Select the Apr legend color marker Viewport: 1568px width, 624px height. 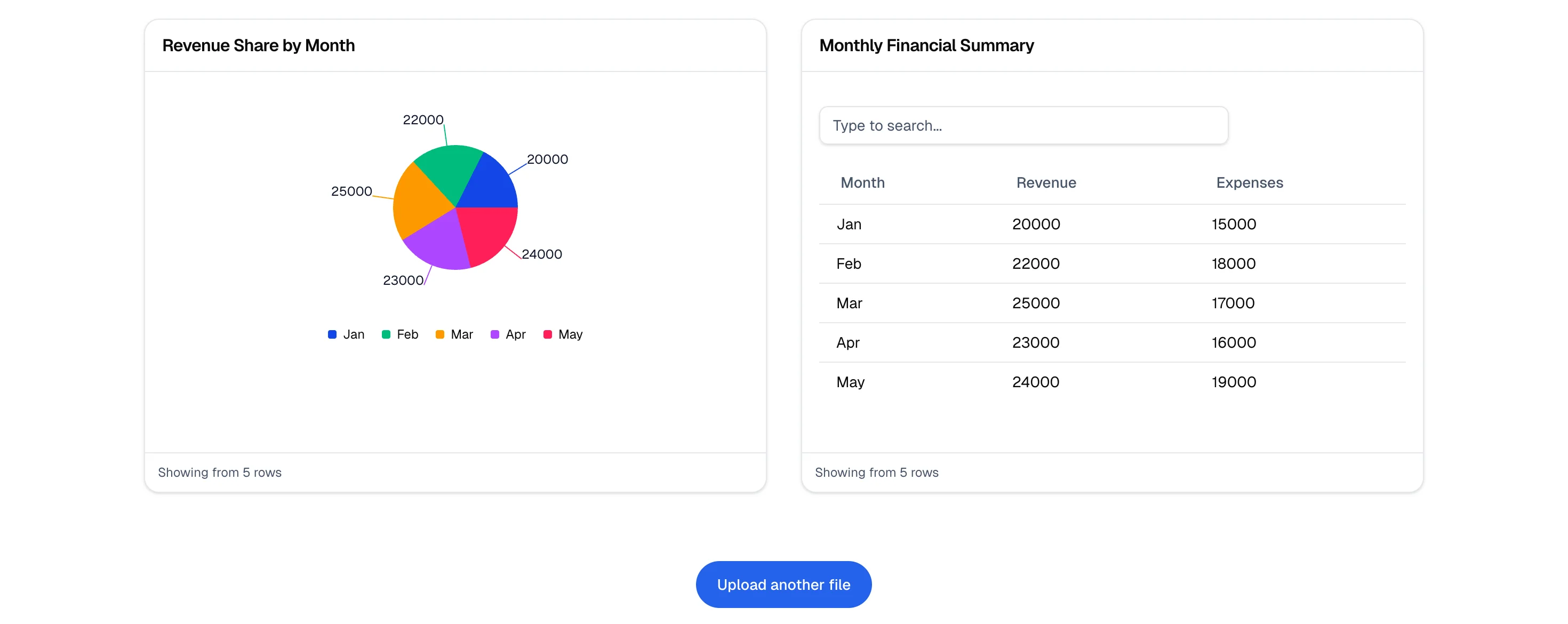click(495, 334)
